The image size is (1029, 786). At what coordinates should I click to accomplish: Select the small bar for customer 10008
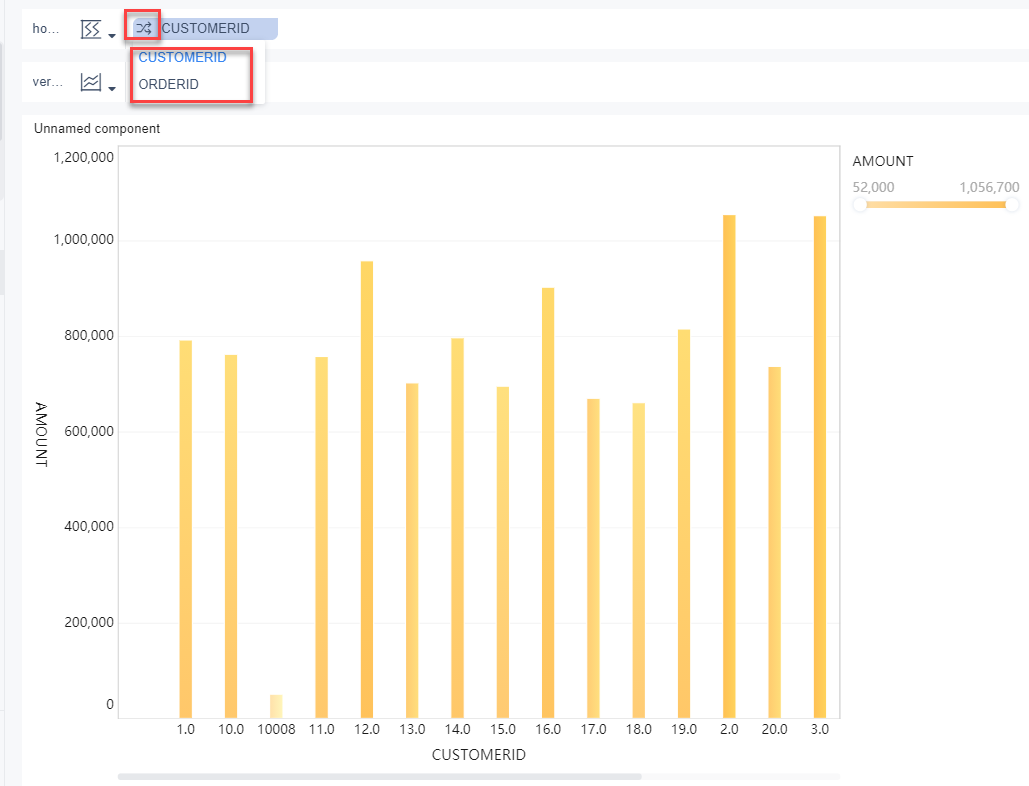(276, 706)
